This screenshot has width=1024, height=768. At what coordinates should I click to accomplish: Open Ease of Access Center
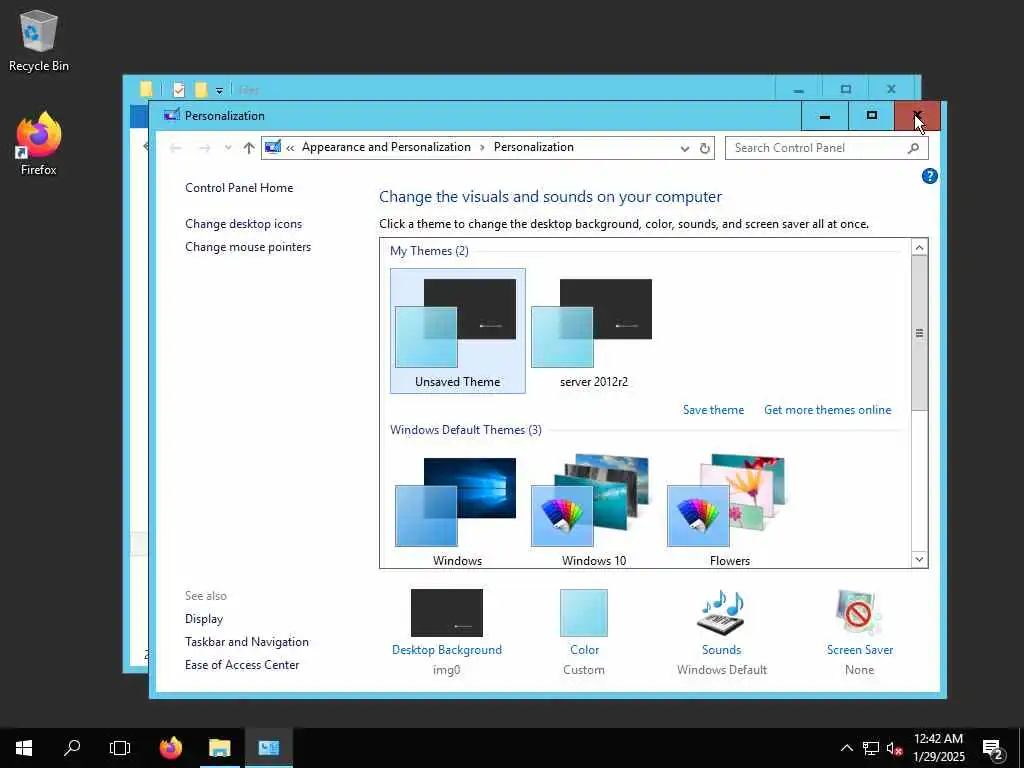242,665
